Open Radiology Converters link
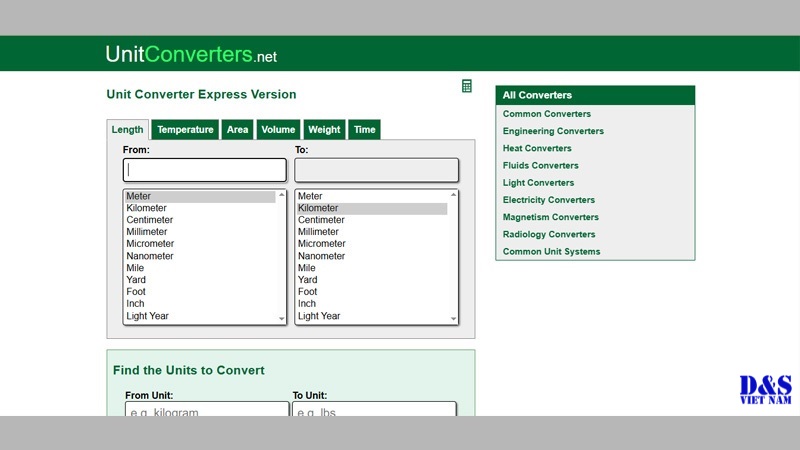This screenshot has height=450, width=800. (549, 234)
